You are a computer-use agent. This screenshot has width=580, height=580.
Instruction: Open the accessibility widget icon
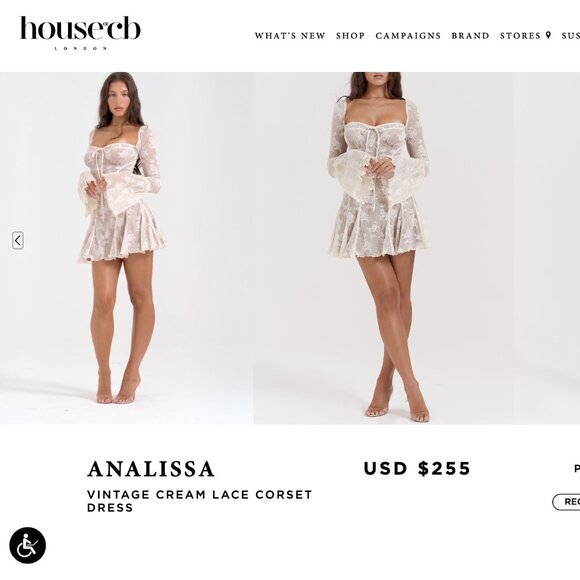(27, 545)
